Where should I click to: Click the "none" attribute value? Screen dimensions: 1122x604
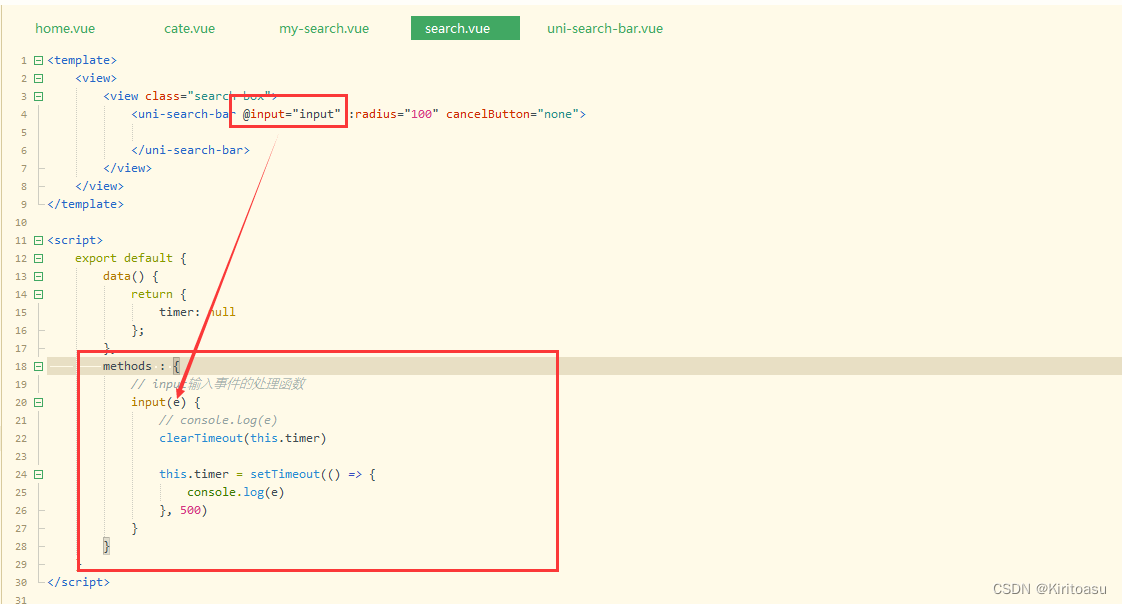[x=558, y=114]
